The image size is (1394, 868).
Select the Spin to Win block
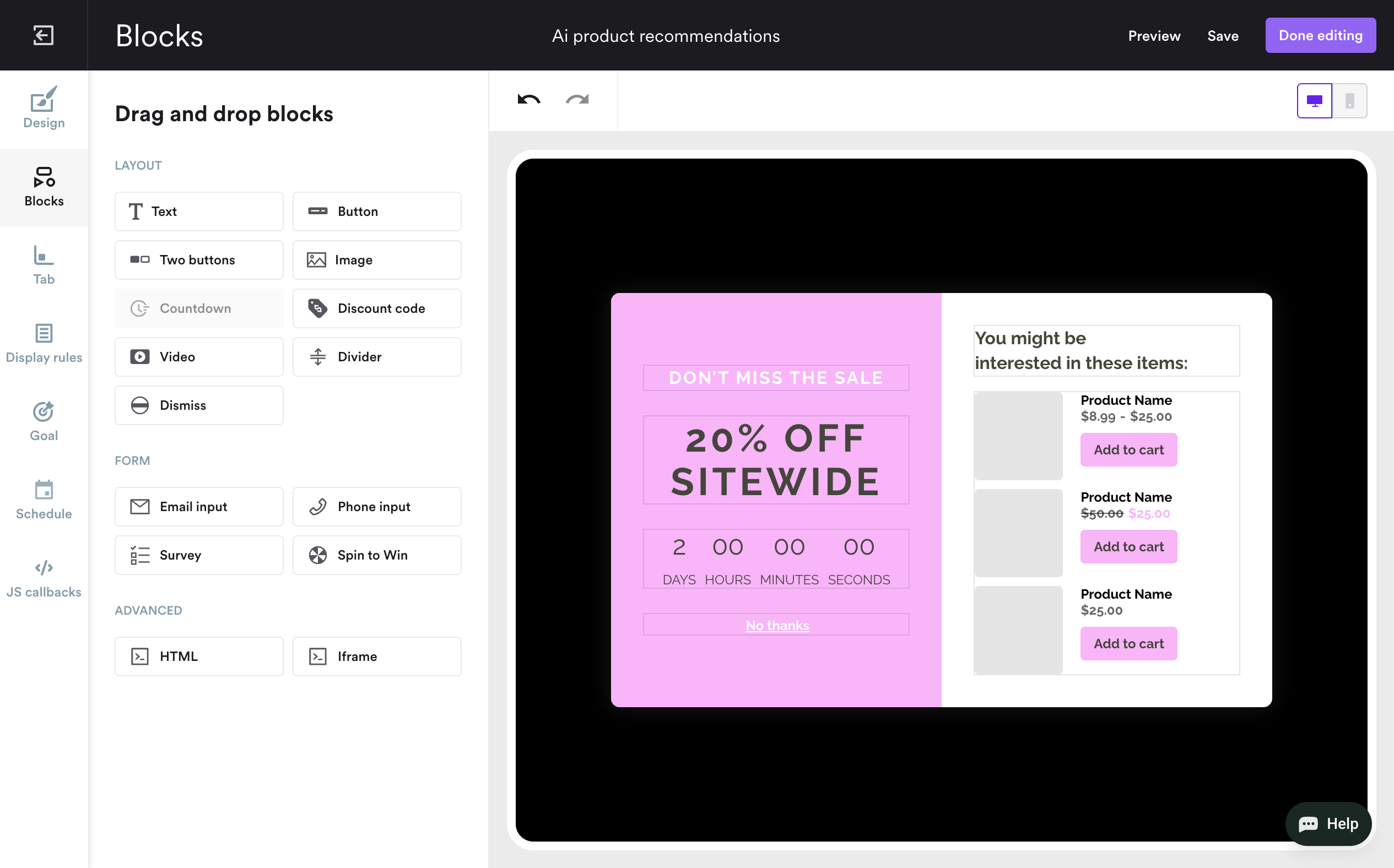[377, 555]
